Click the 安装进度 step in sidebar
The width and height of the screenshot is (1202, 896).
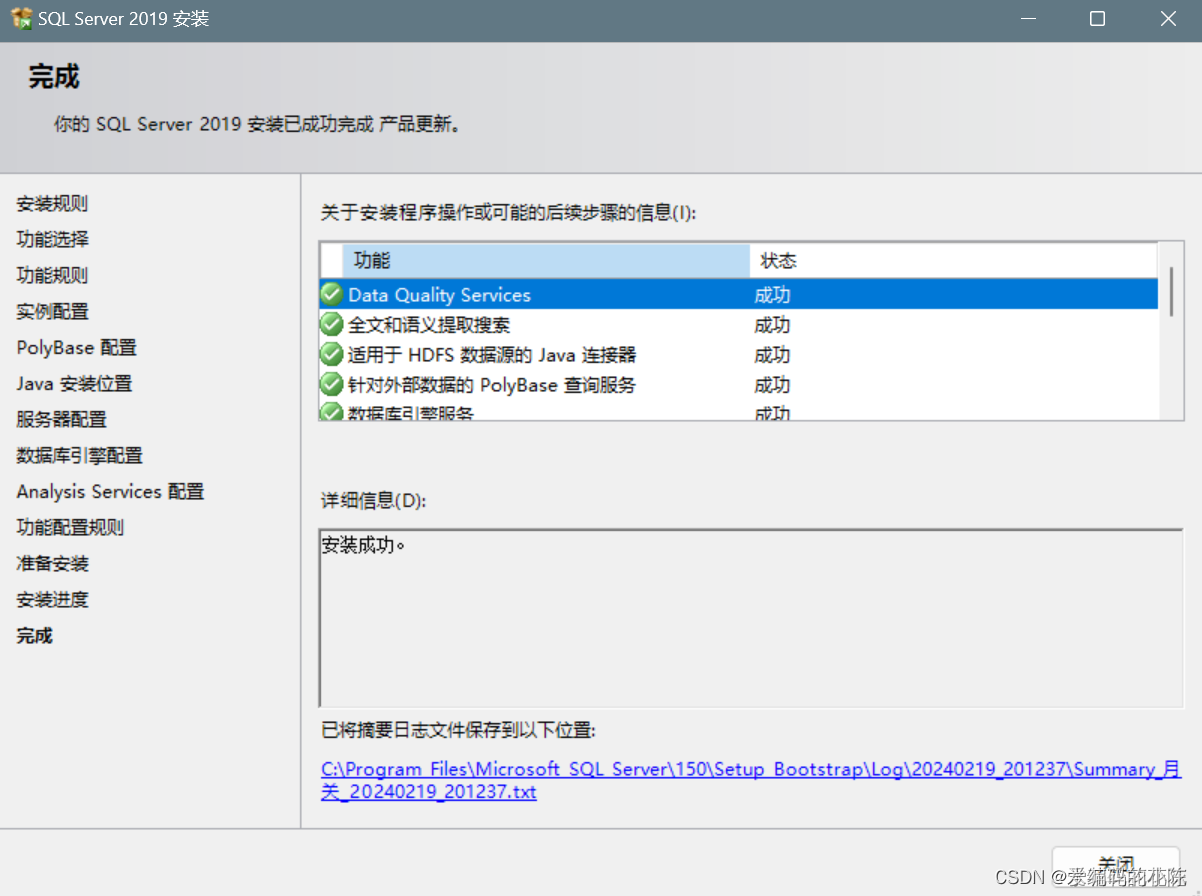[52, 599]
